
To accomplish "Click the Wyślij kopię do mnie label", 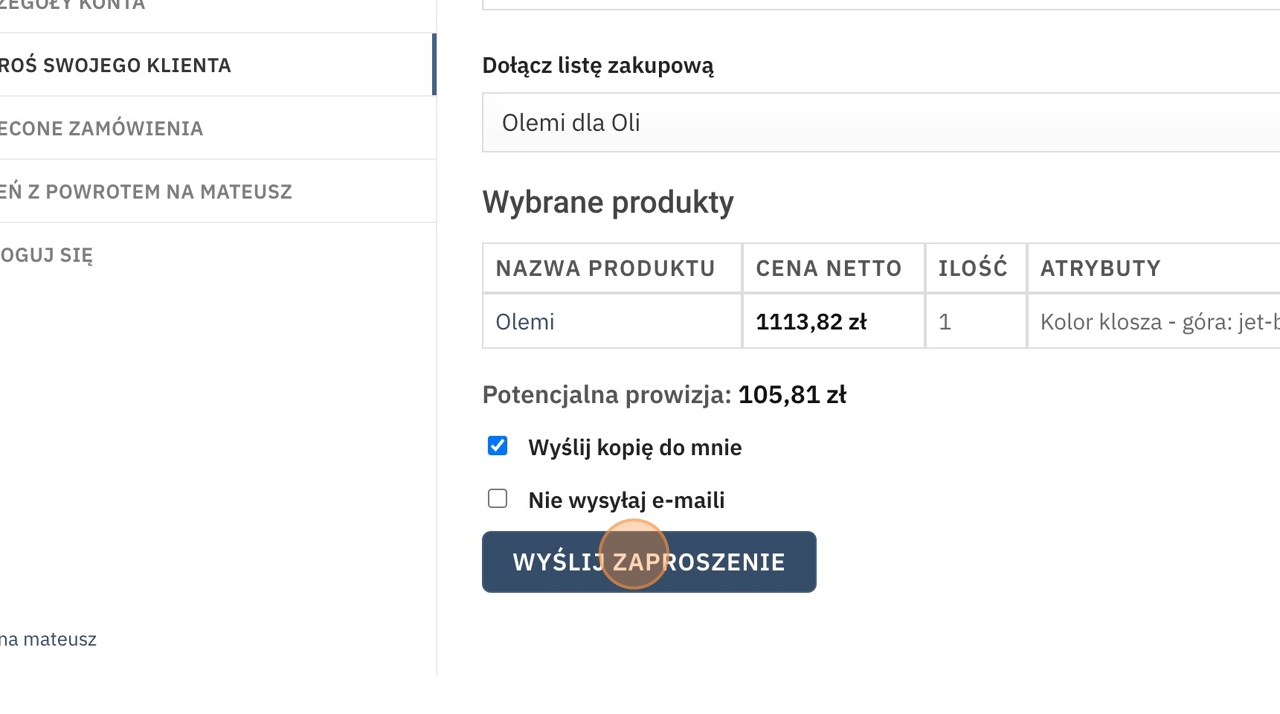I will pos(635,447).
